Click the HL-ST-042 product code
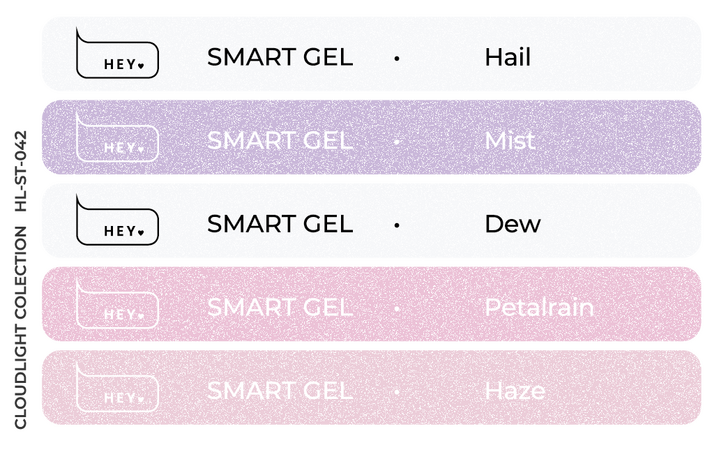The width and height of the screenshot is (720, 452). tap(21, 171)
